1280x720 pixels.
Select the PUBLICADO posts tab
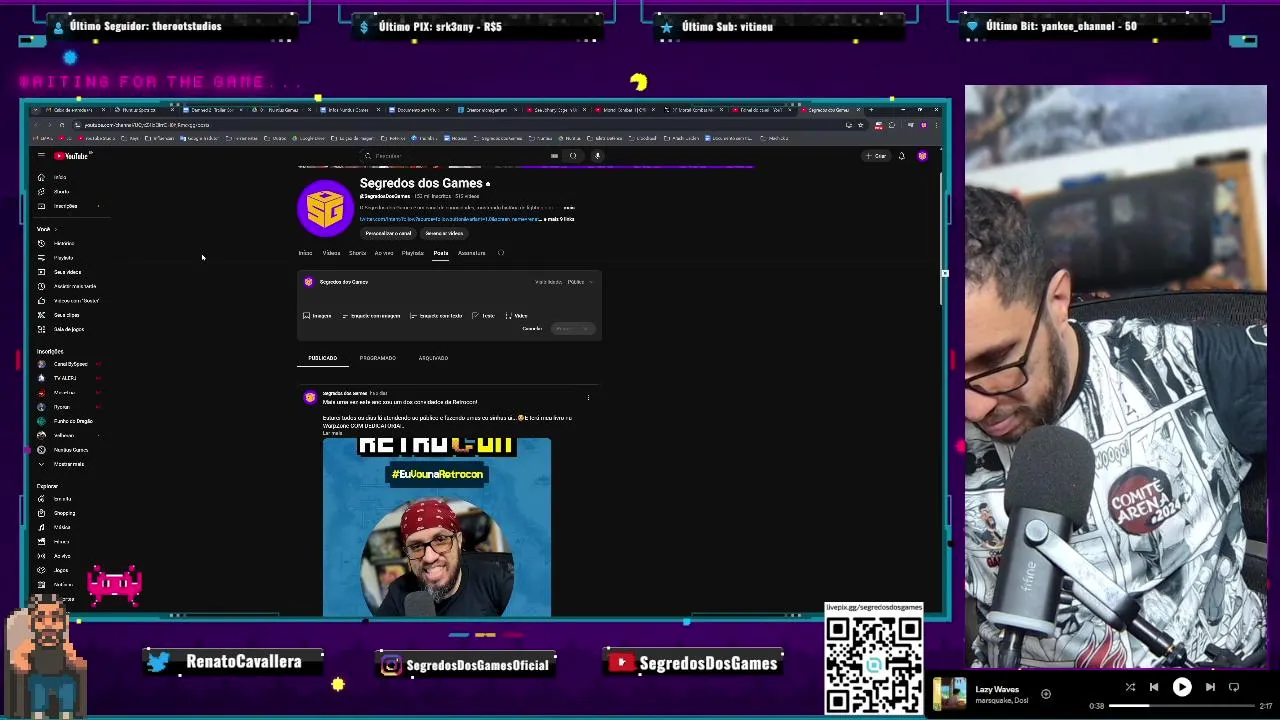point(322,358)
